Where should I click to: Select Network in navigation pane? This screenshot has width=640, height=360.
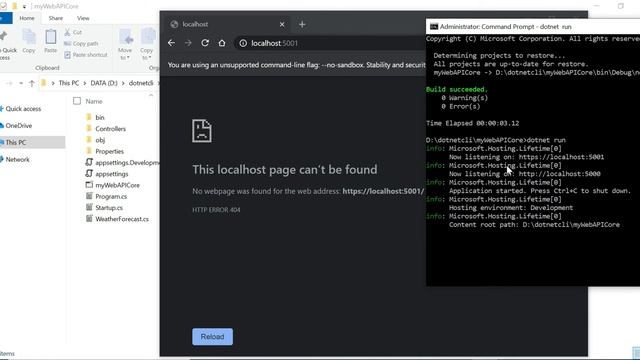[18, 160]
